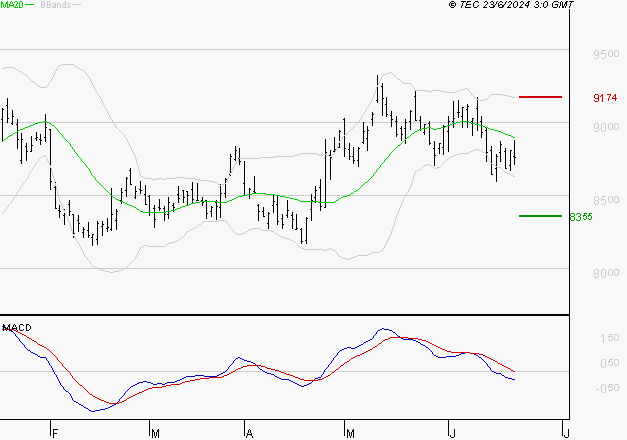Click the A month marker on time axis
627x440 pixels.
[x=249, y=434]
